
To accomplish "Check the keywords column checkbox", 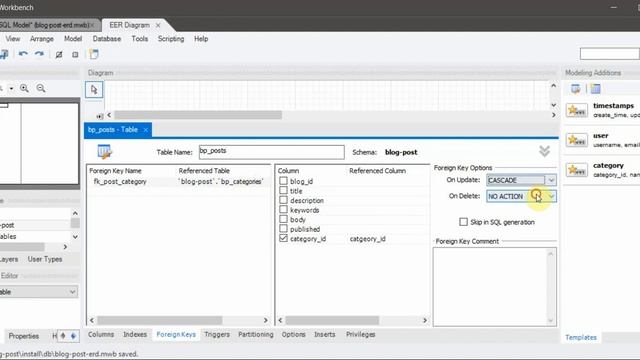I will click(283, 210).
